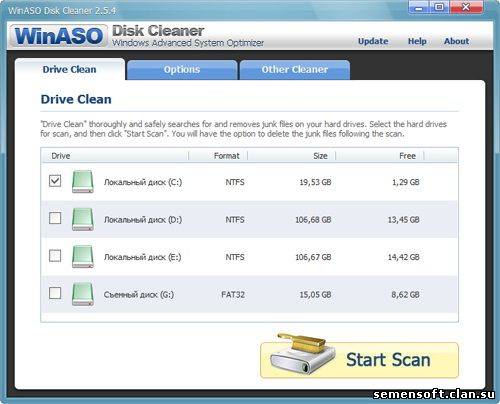
Task: Switch to the Options tab
Action: coord(182,70)
